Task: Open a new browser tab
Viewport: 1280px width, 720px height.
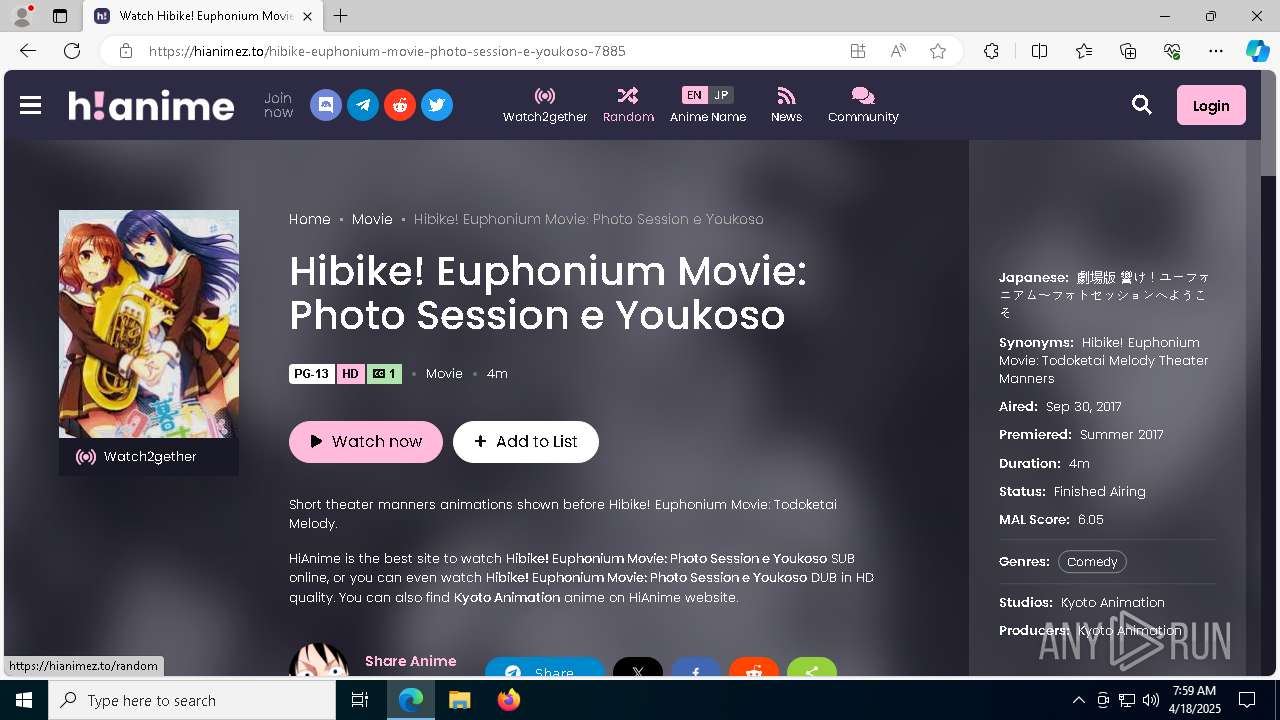Action: click(x=341, y=16)
